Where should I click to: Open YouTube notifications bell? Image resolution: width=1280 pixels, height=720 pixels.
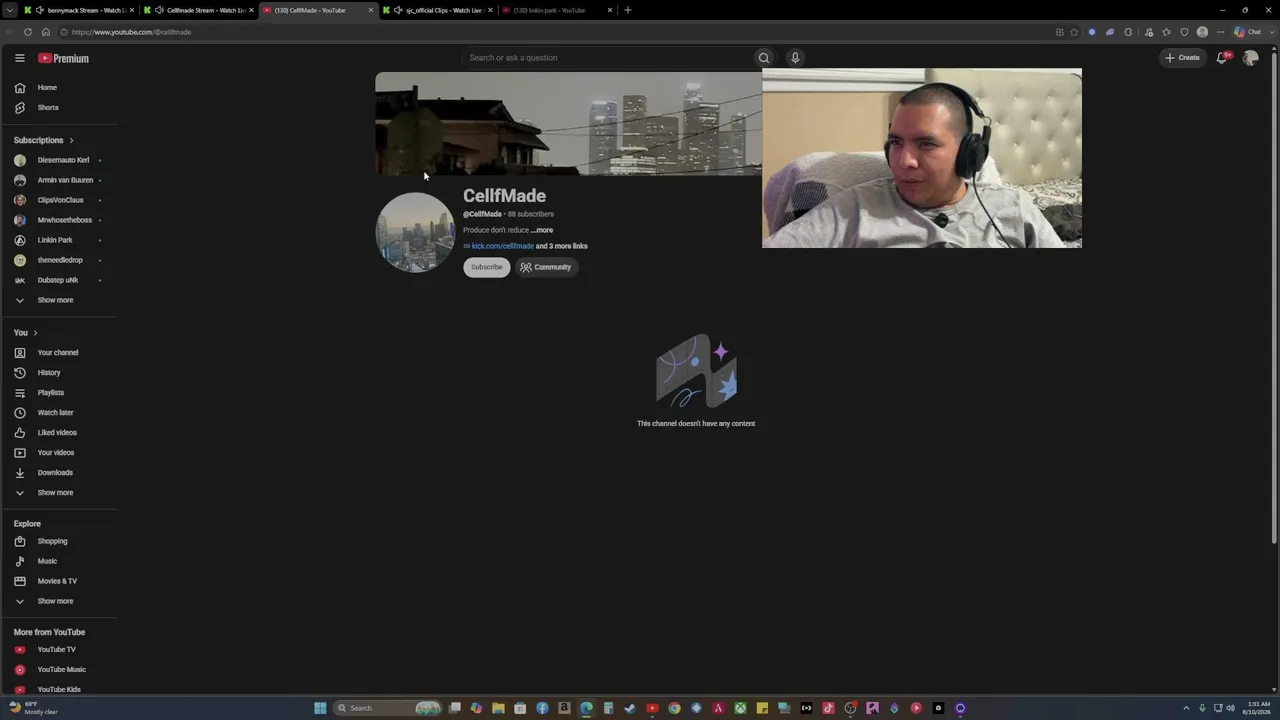1222,58
